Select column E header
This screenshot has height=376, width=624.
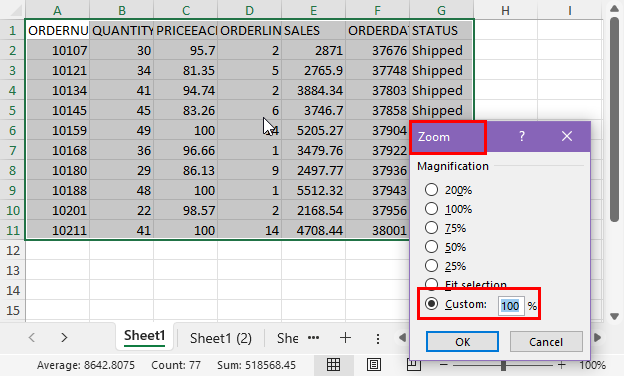[x=314, y=10]
